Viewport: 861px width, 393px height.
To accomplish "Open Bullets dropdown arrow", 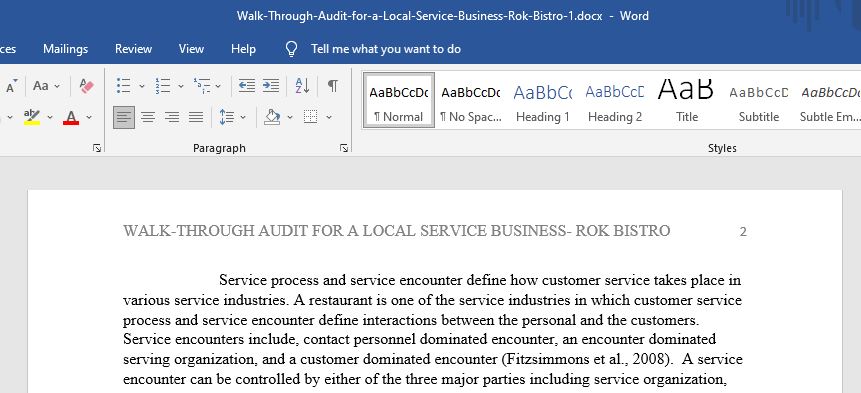I will [142, 86].
